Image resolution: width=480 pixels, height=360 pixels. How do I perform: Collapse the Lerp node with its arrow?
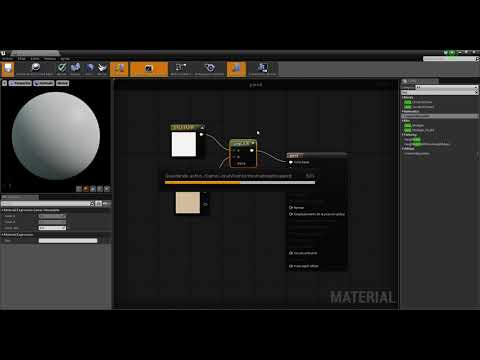pyautogui.click(x=253, y=143)
